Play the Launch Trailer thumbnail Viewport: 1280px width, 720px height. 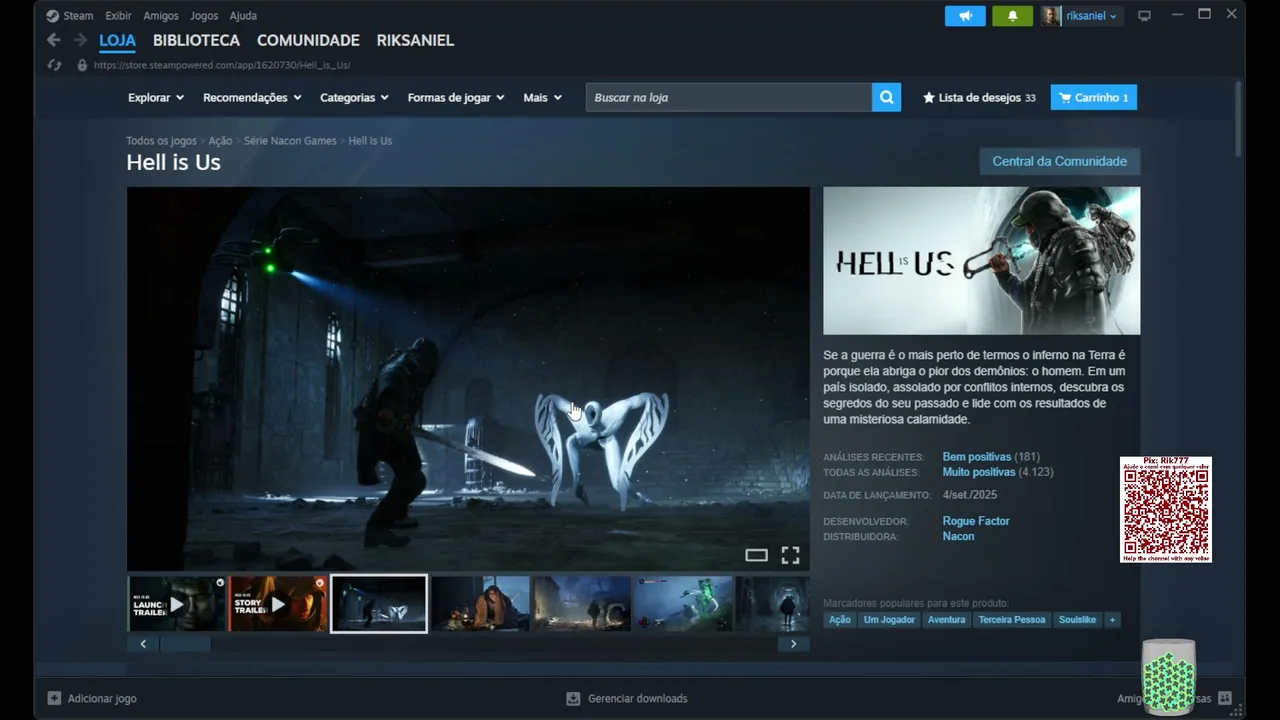tap(177, 603)
